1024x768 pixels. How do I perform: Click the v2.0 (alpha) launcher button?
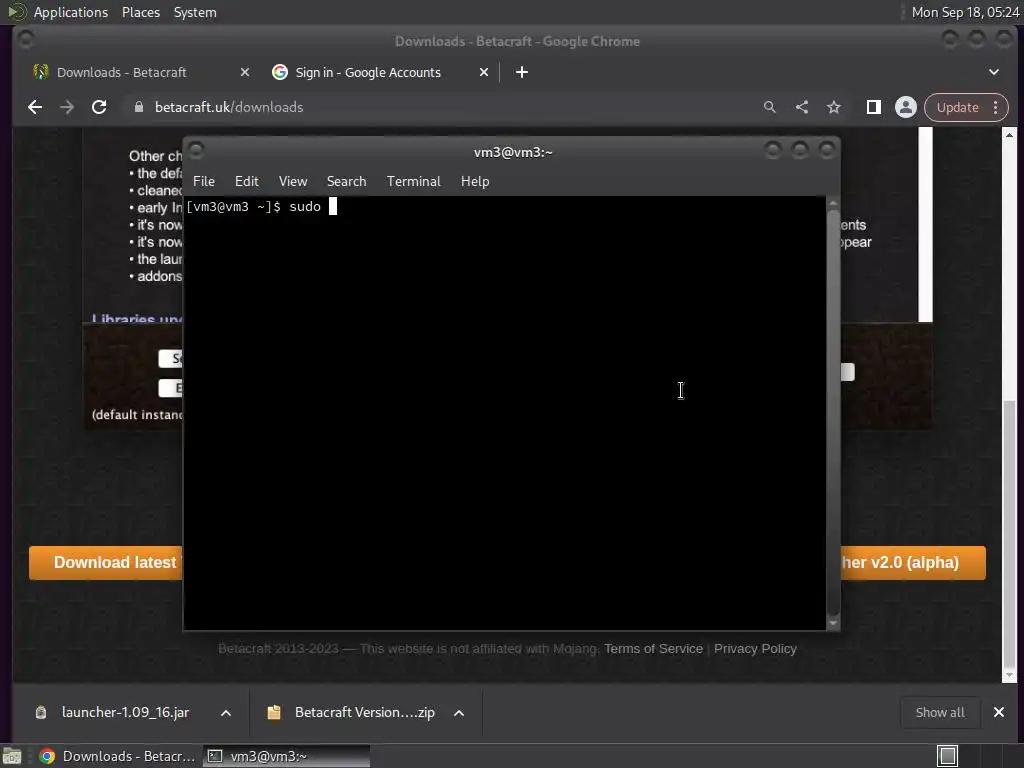(913, 563)
